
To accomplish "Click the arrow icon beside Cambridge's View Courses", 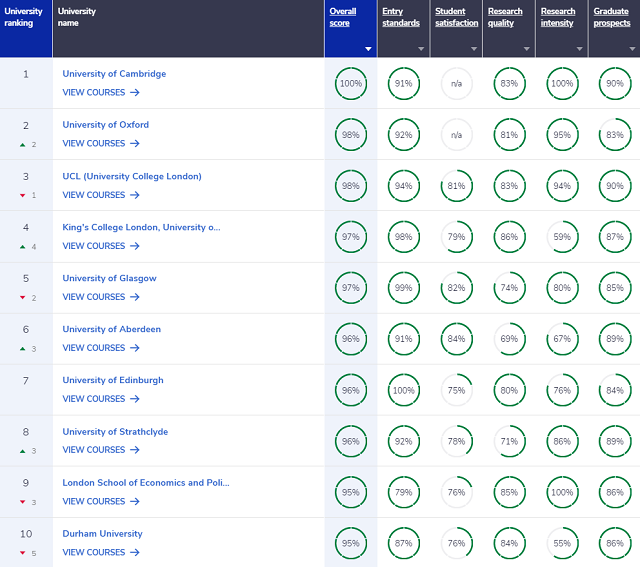I will 135,93.
